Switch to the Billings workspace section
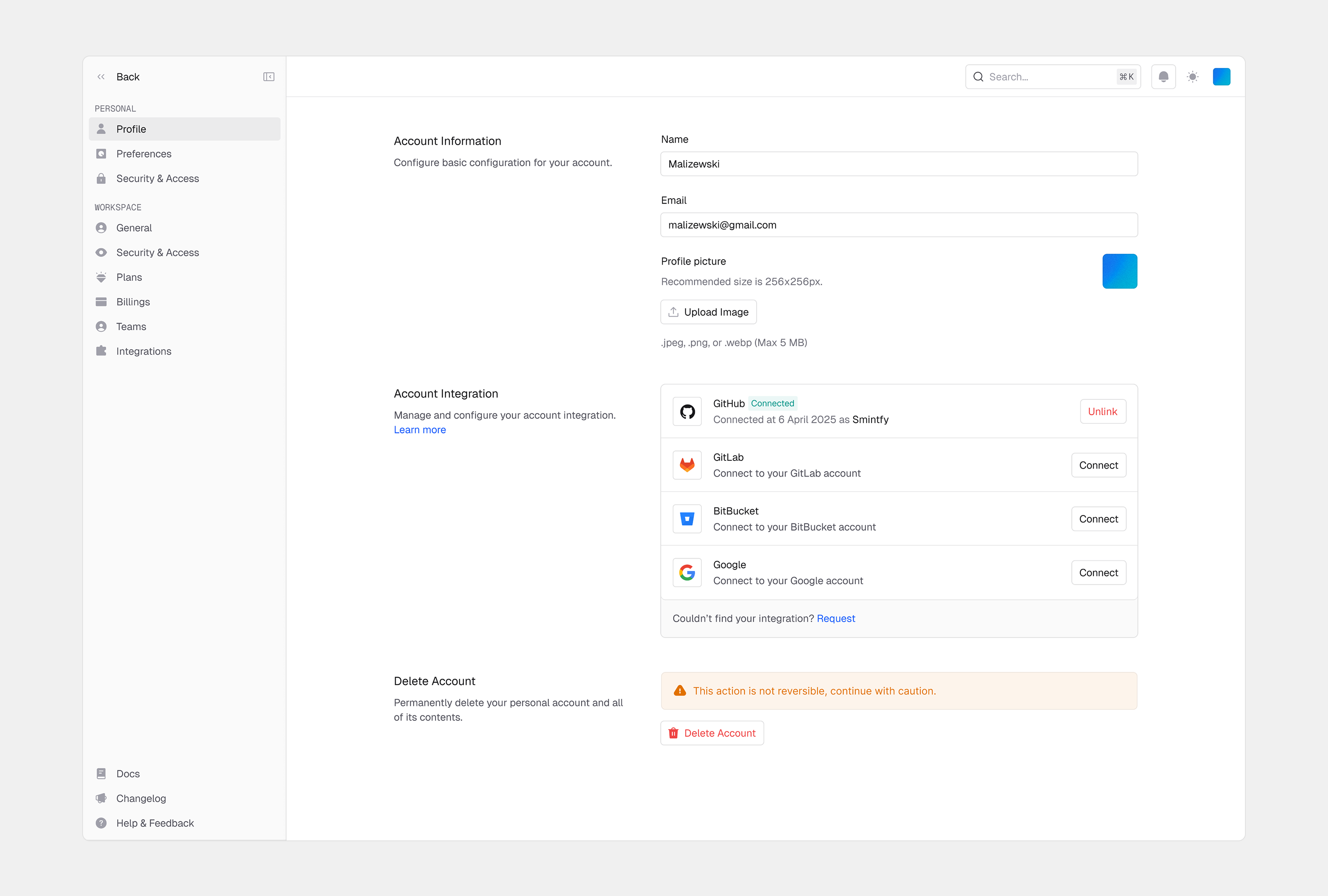The image size is (1328, 896). click(x=133, y=302)
